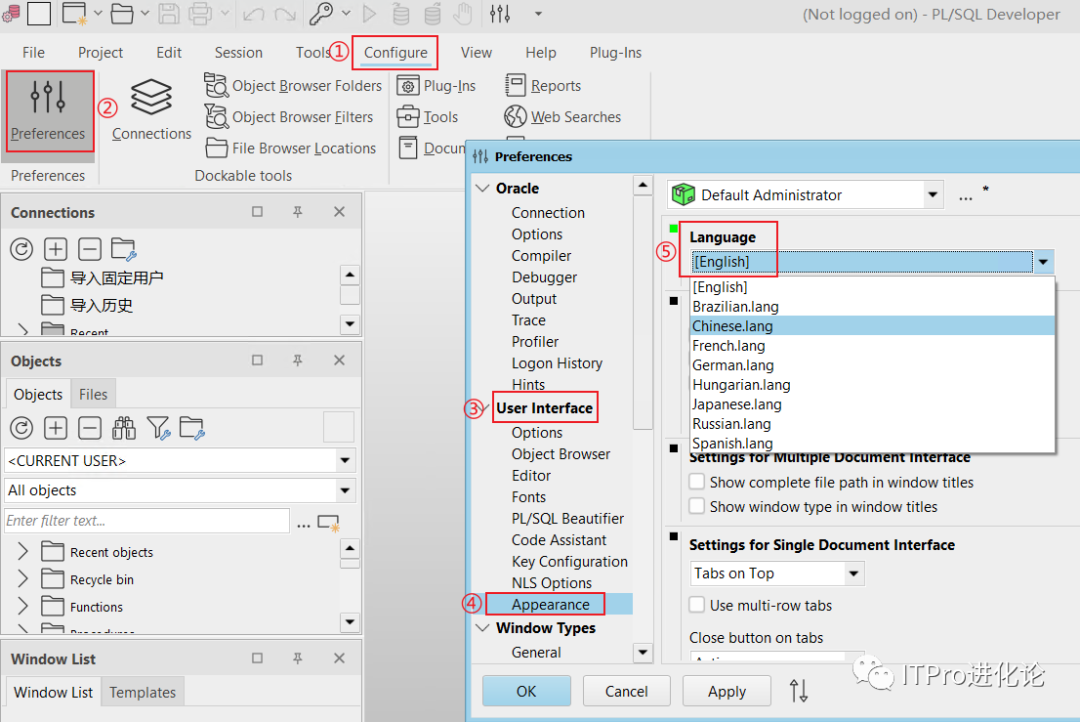1080x722 pixels.
Task: Click the save disk icon in title toolbar
Action: [x=169, y=13]
